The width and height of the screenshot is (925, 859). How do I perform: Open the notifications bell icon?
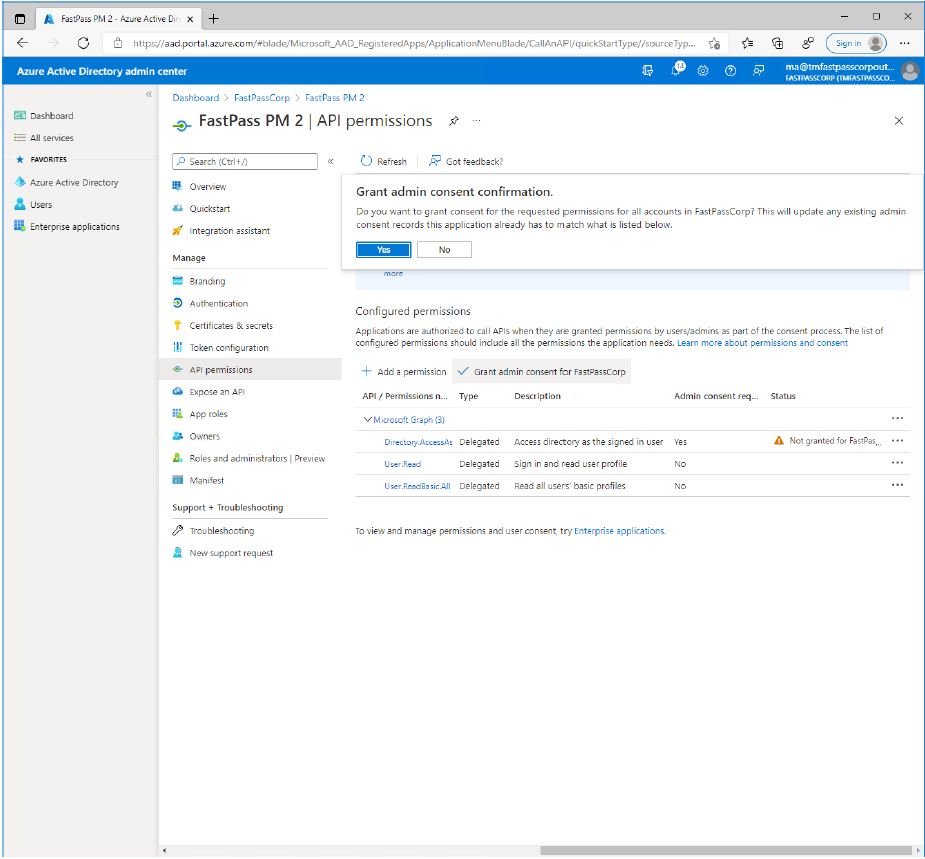(676, 71)
